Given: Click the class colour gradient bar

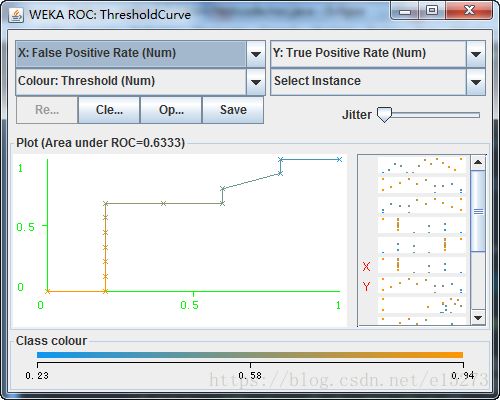Looking at the screenshot, I should [250, 355].
